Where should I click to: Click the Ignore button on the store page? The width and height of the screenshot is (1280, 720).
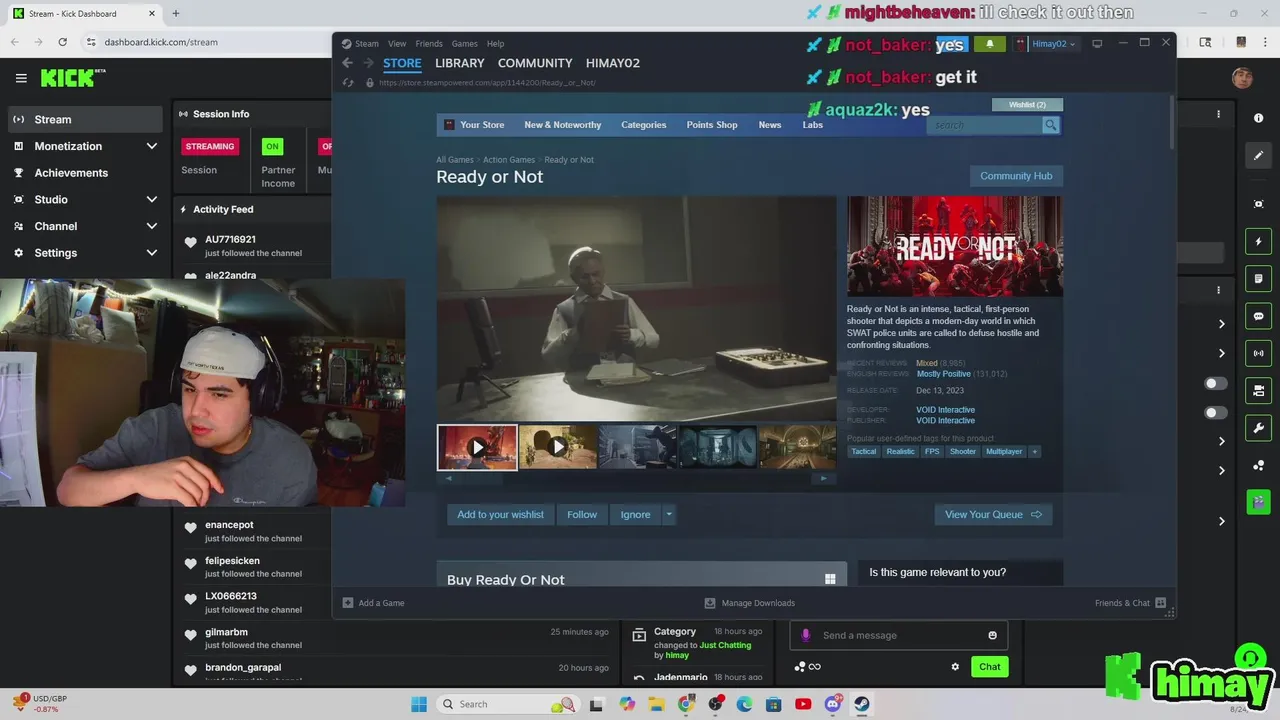click(635, 515)
